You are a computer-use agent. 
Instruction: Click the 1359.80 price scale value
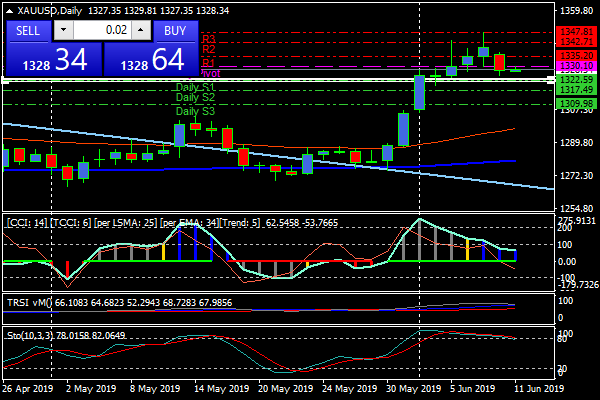coord(574,11)
